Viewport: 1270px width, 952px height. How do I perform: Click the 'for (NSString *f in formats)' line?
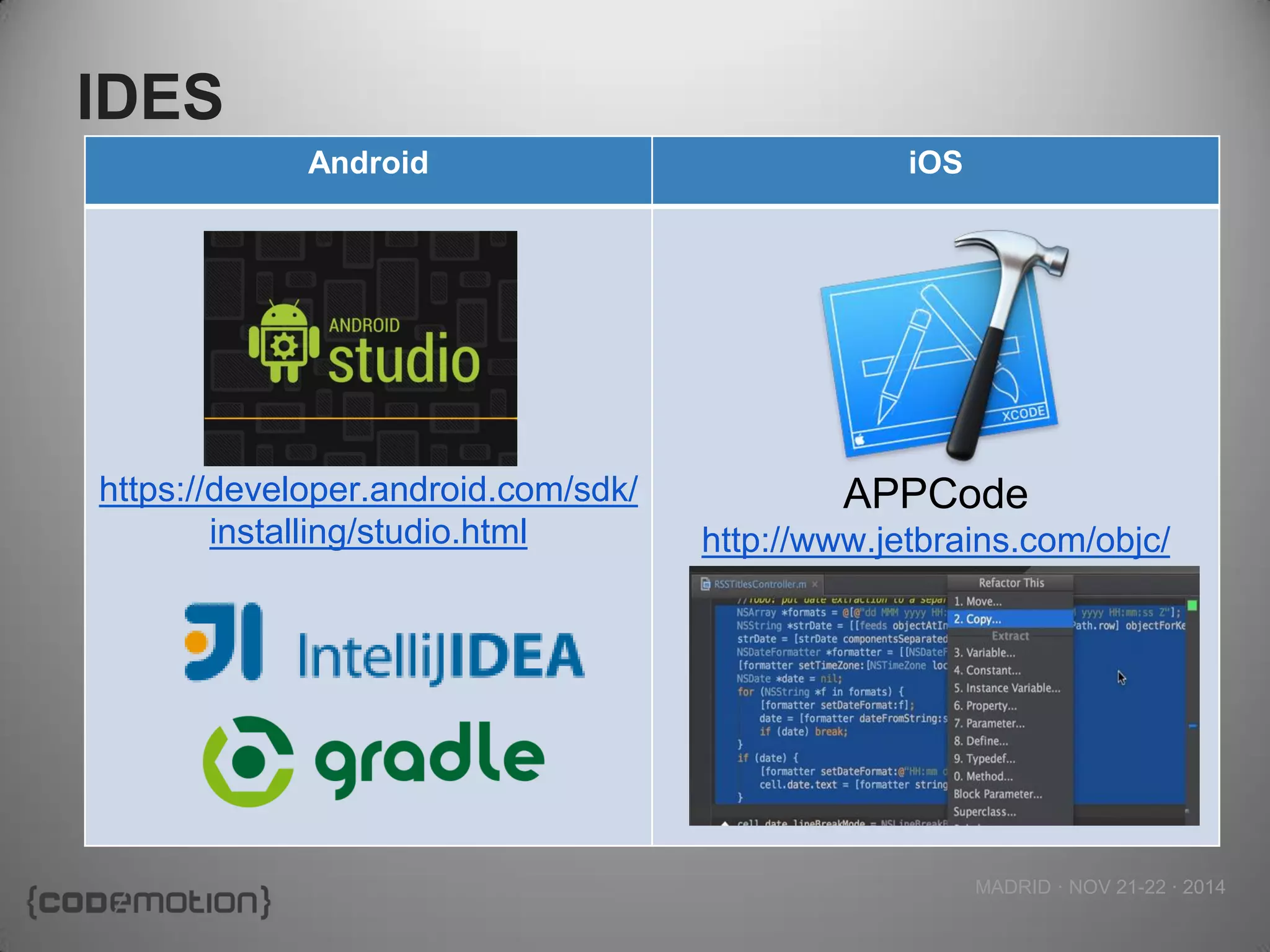coord(820,692)
